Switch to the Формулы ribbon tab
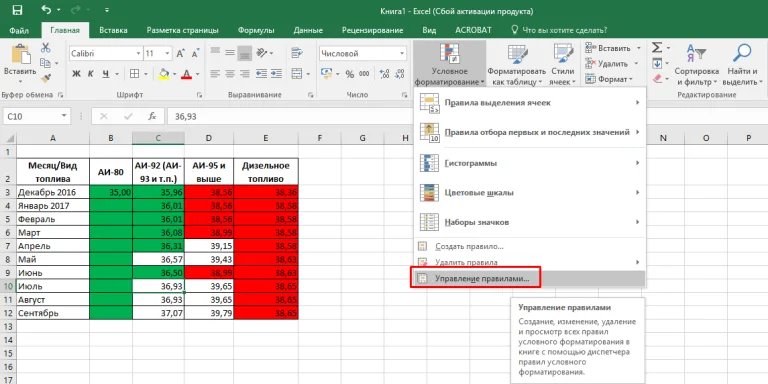Screen dimensions: 768x384 point(256,30)
